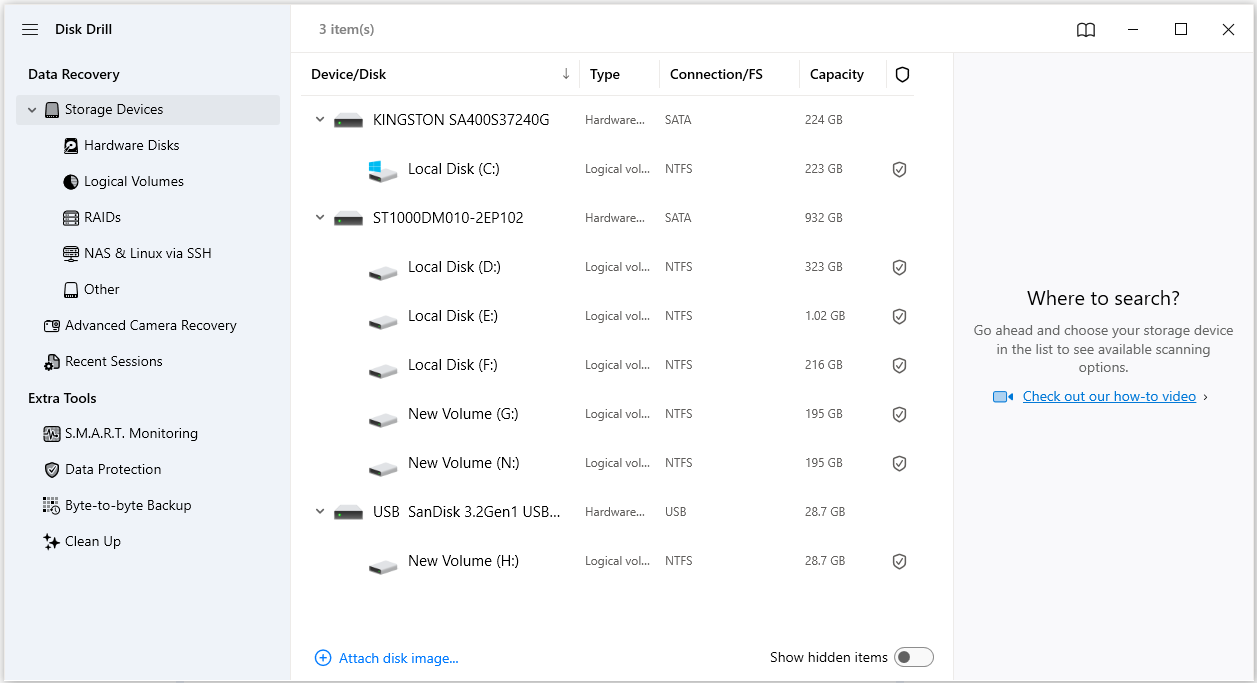This screenshot has width=1257, height=683.
Task: Select Advanced Camera Recovery
Action: coord(150,325)
